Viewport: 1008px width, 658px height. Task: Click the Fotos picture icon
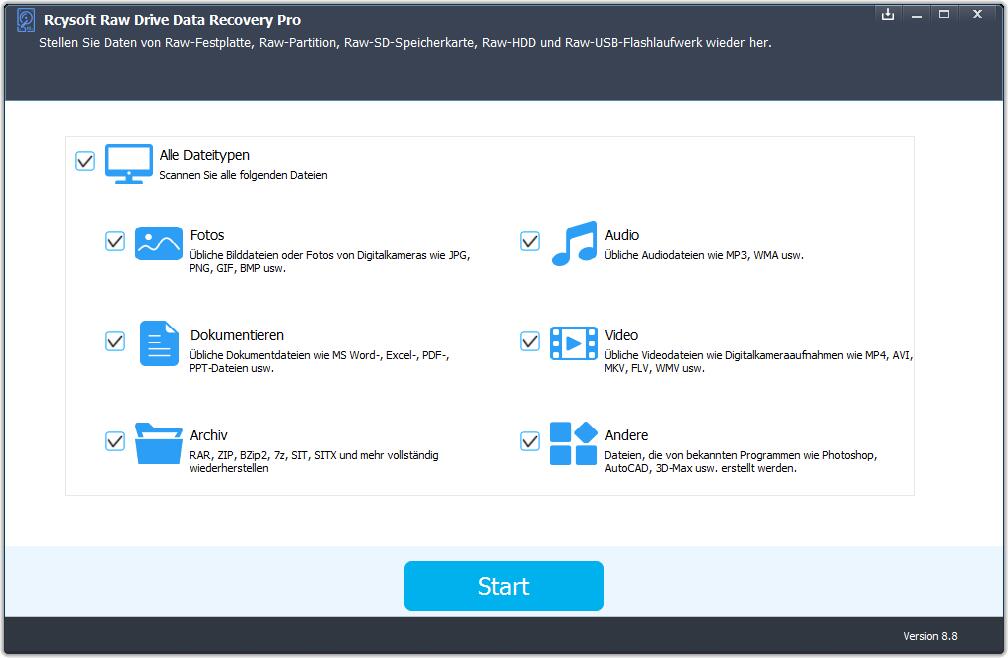(x=159, y=244)
